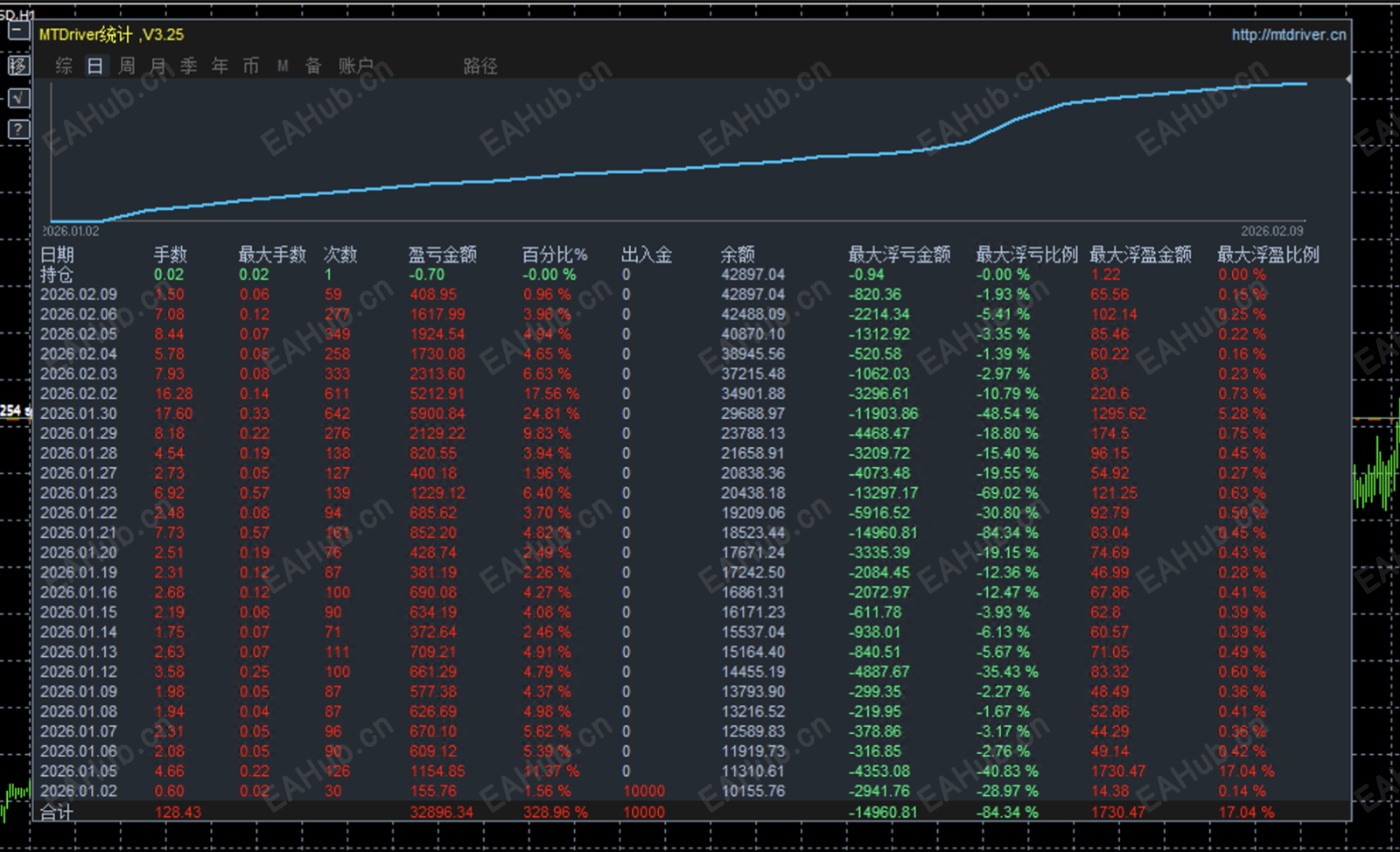1400x852 pixels.
Task: Select the 2026.01.12 row date
Action: (79, 672)
